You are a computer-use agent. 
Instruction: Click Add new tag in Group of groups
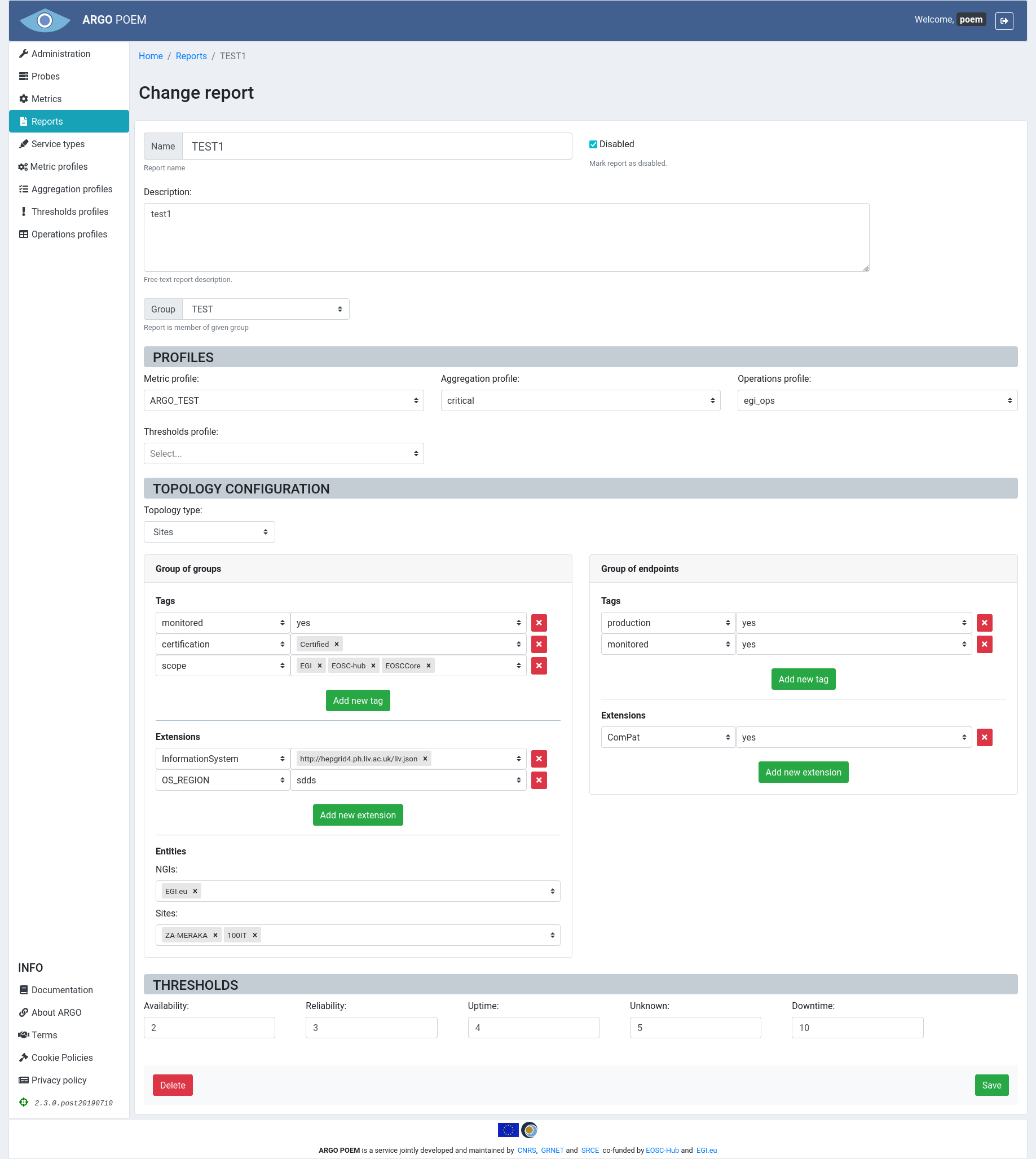[x=358, y=700]
